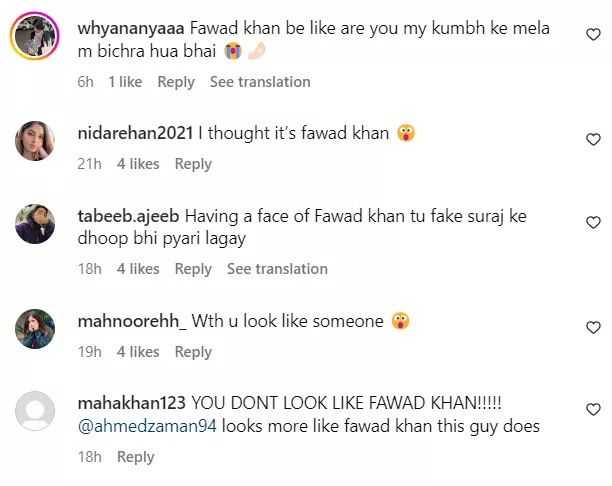
Task: Open nidarehan2021's avatar
Action: pyautogui.click(x=34, y=141)
